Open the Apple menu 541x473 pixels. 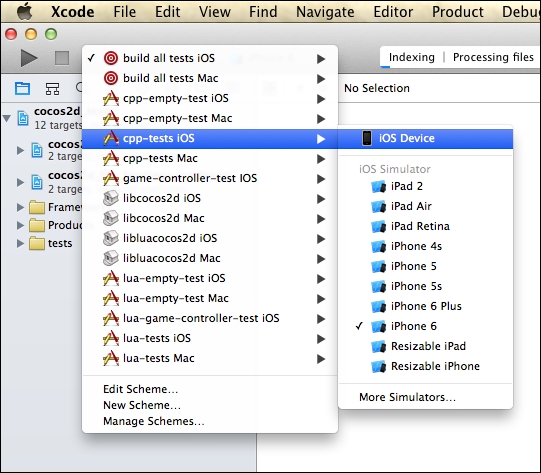24,11
